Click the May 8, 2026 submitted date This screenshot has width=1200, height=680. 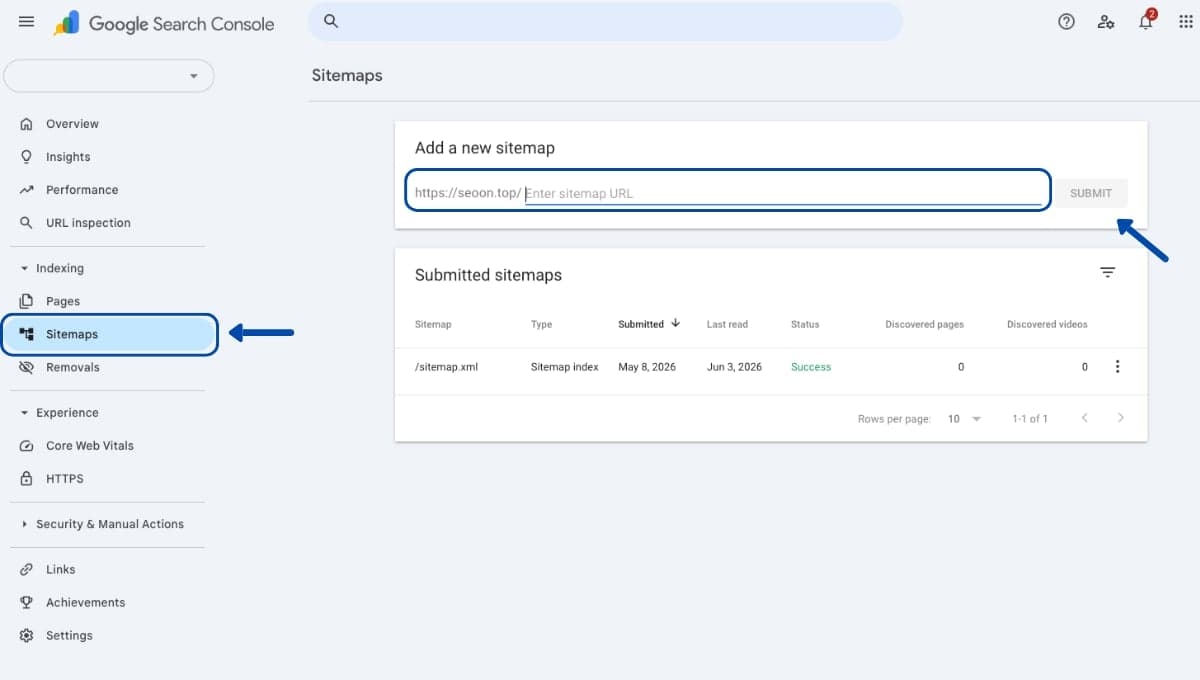click(x=647, y=367)
